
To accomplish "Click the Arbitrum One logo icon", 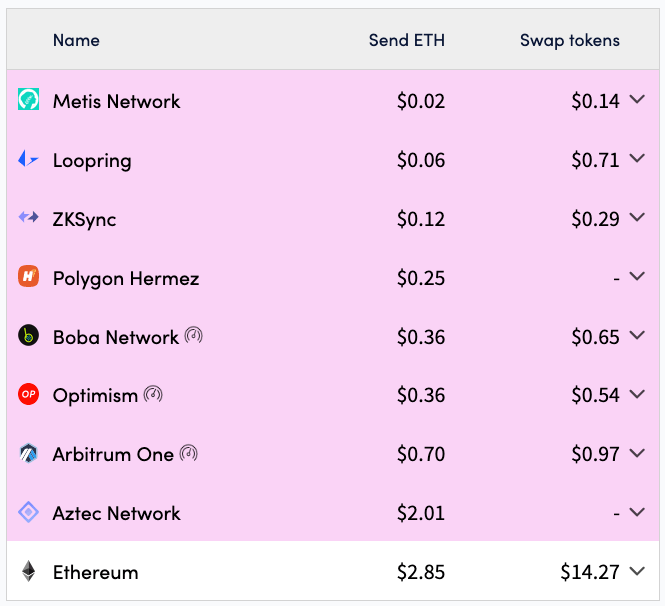I will tap(28, 453).
